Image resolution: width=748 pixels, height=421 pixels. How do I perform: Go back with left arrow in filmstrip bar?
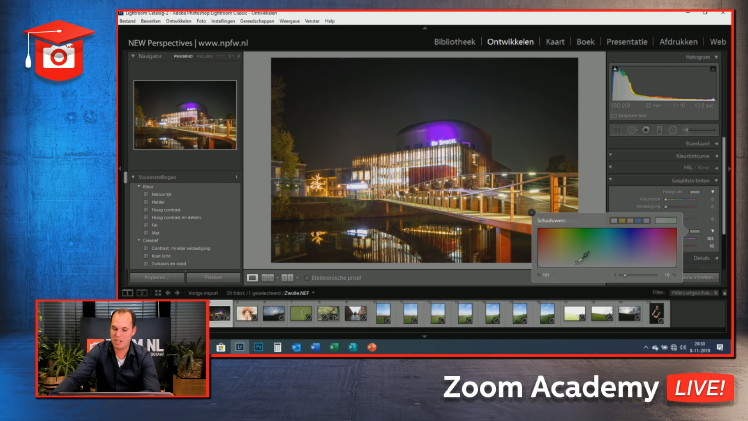(168, 293)
